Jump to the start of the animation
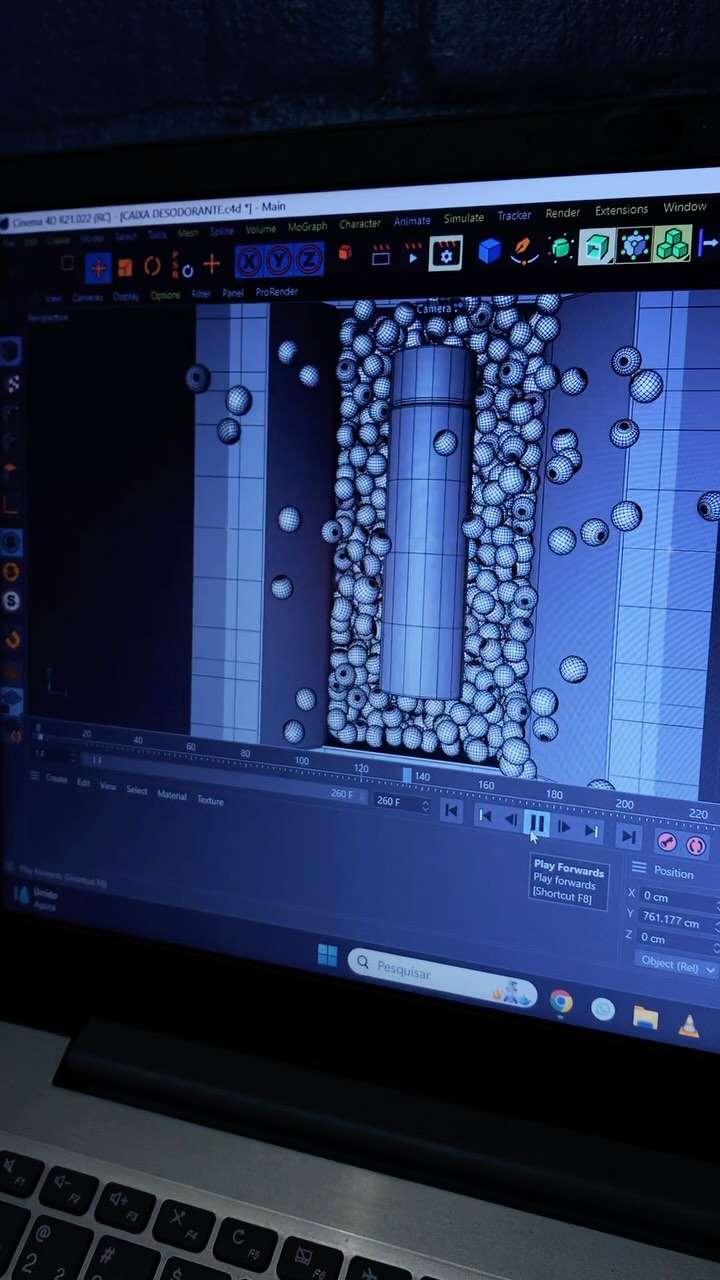The width and height of the screenshot is (720, 1280). point(452,811)
